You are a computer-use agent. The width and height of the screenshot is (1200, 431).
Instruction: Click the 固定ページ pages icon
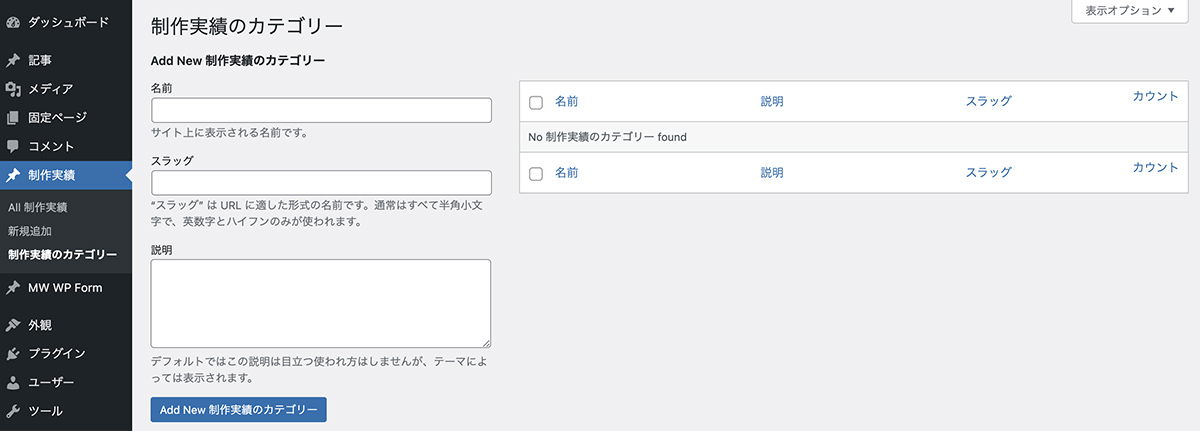coord(14,118)
